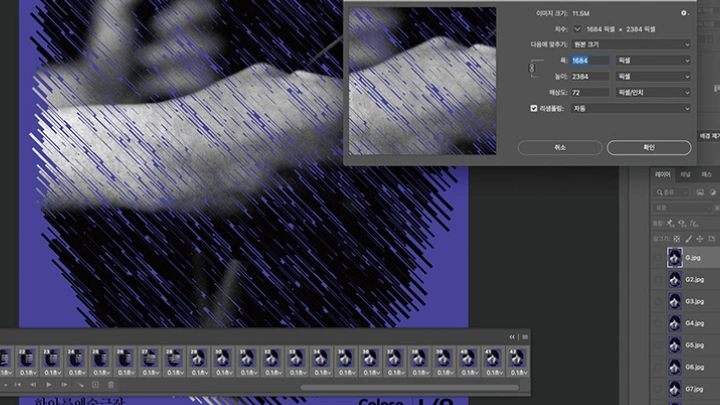The width and height of the screenshot is (720, 405).
Task: Click the timeline horizontal scrollbar
Action: coord(400,386)
